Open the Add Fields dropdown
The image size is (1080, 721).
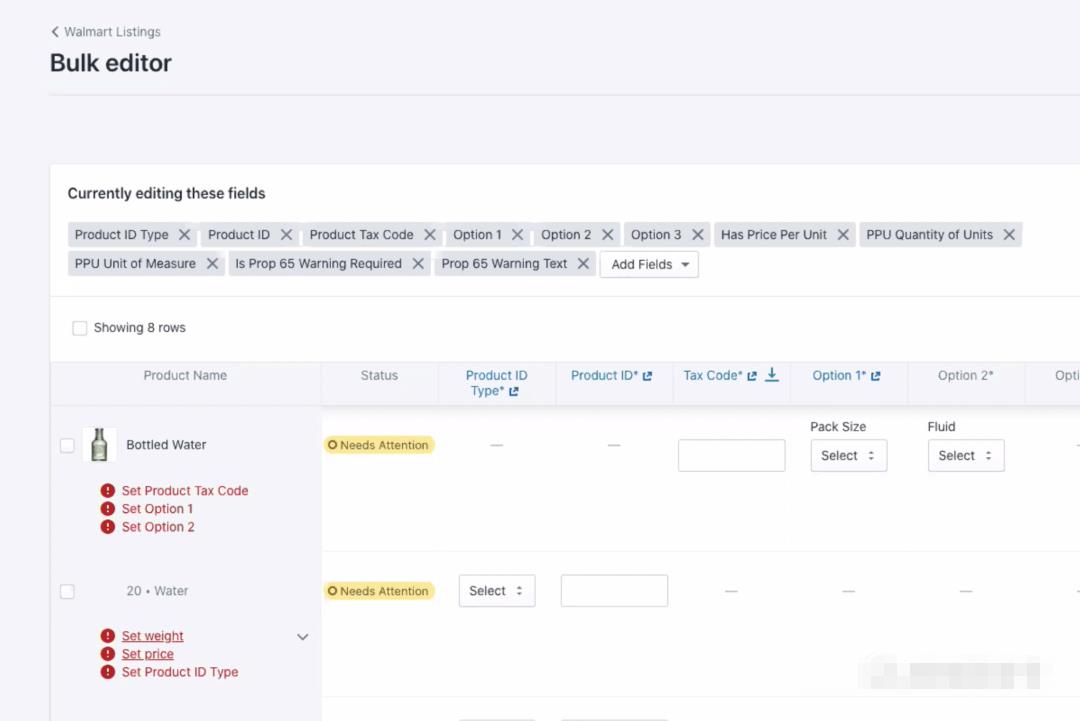pos(649,265)
